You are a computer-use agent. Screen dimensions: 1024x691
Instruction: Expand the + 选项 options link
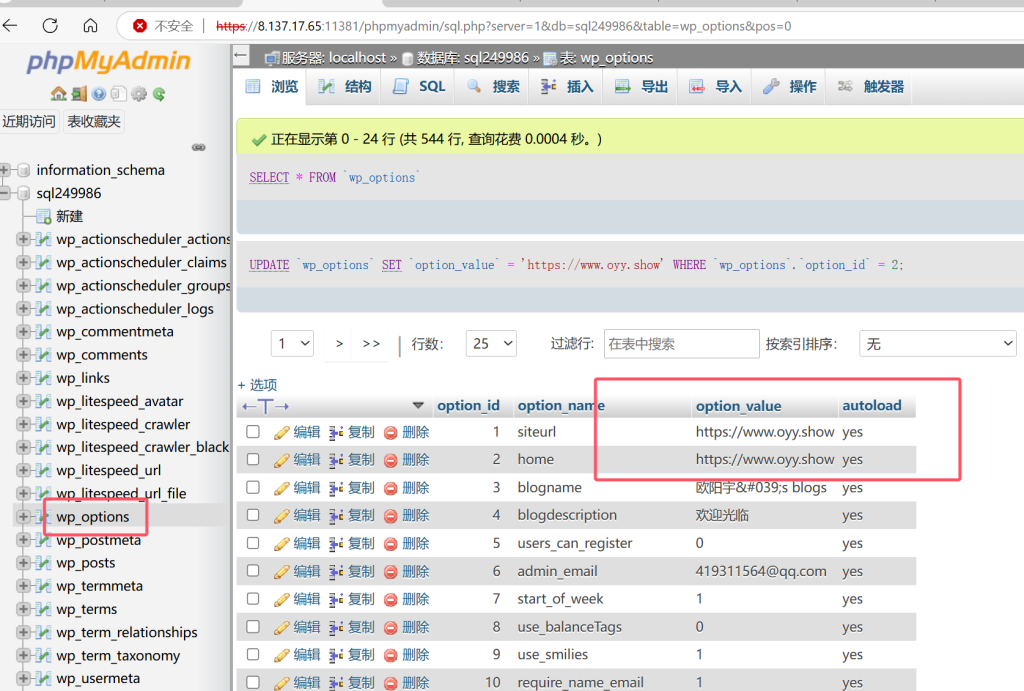point(257,385)
